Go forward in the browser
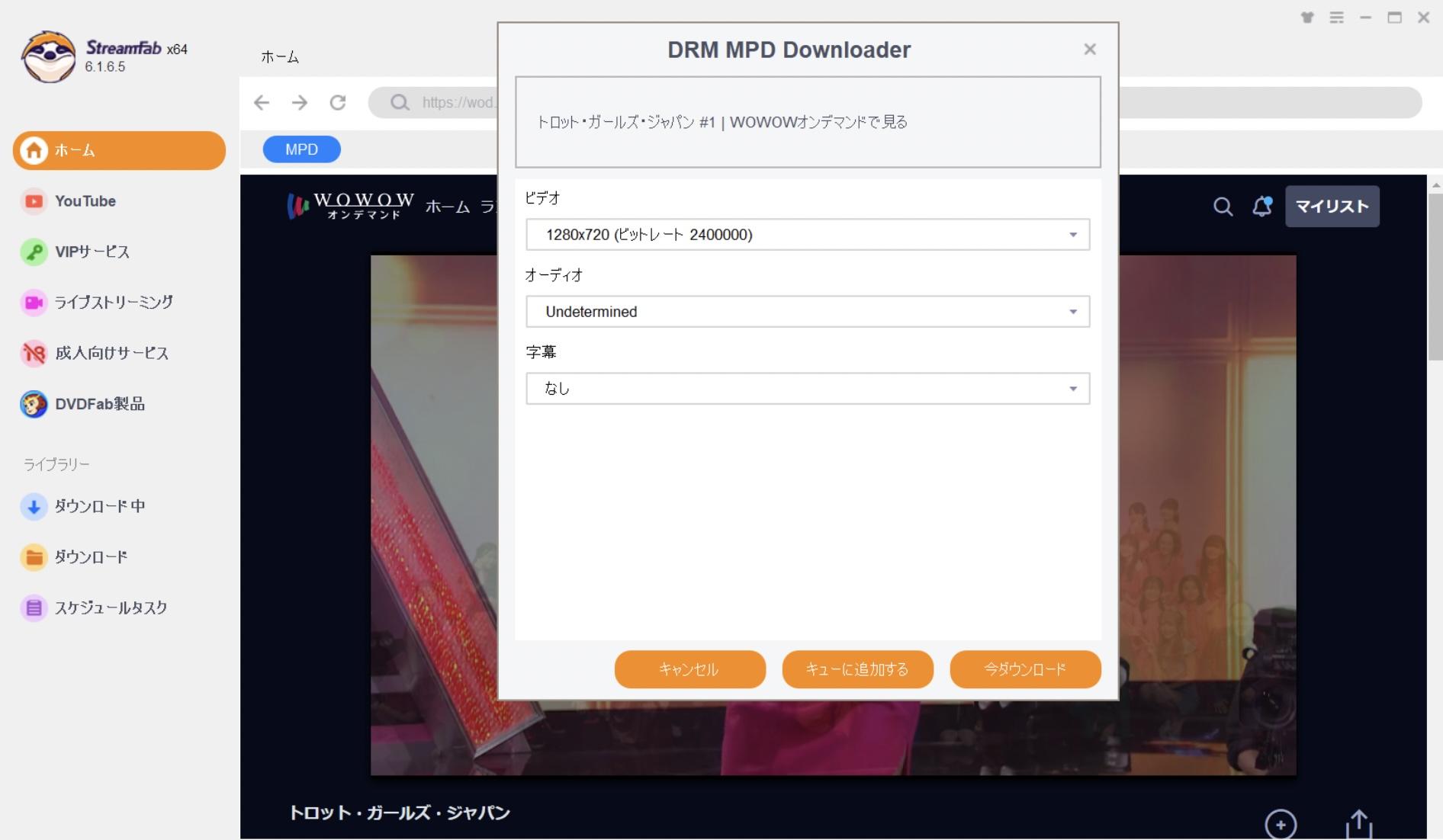The height and width of the screenshot is (840, 1443). point(300,102)
